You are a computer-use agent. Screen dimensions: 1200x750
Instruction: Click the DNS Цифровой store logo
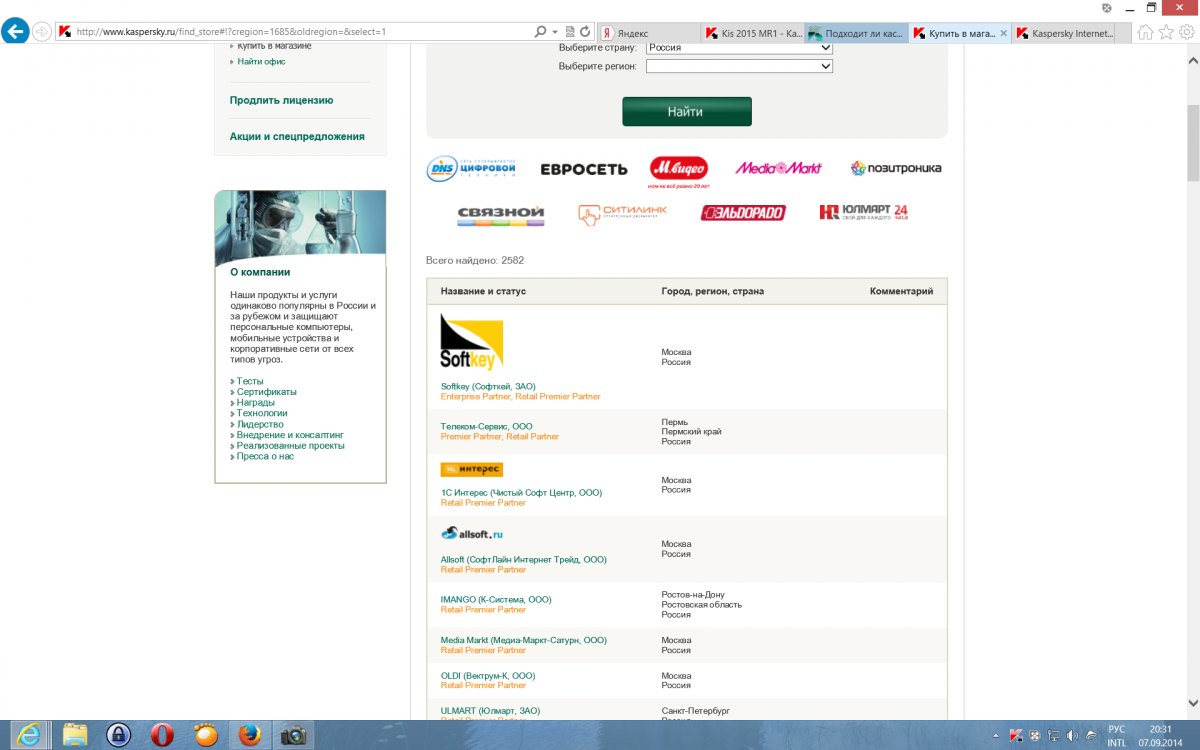tap(471, 169)
